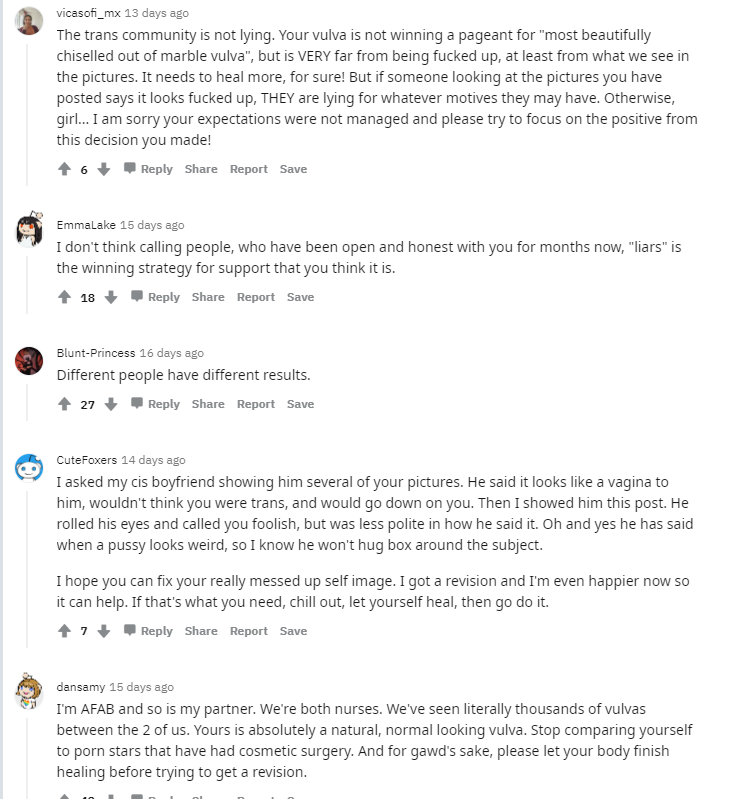Share EmmaLake's comment
The image size is (739, 799).
[208, 298]
